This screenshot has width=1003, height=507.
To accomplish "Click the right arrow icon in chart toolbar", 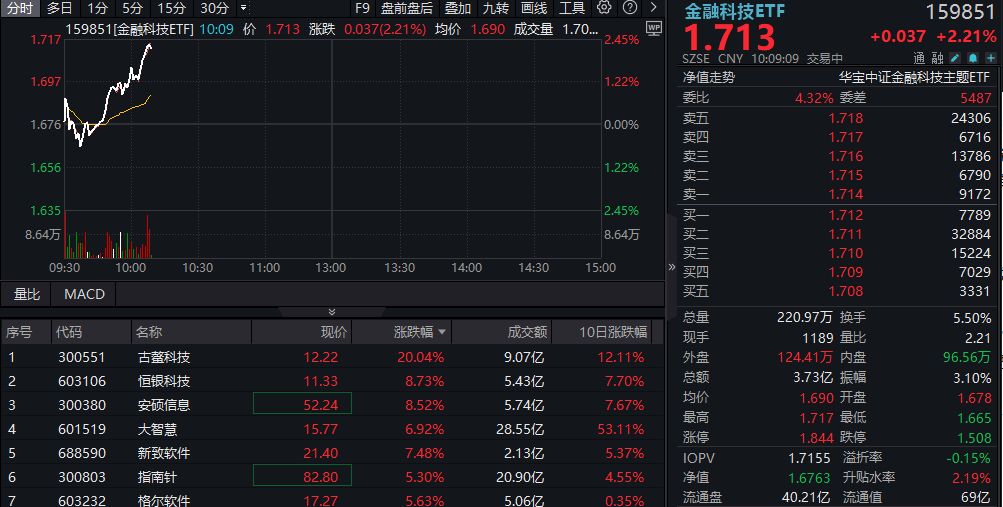I will (x=653, y=8).
